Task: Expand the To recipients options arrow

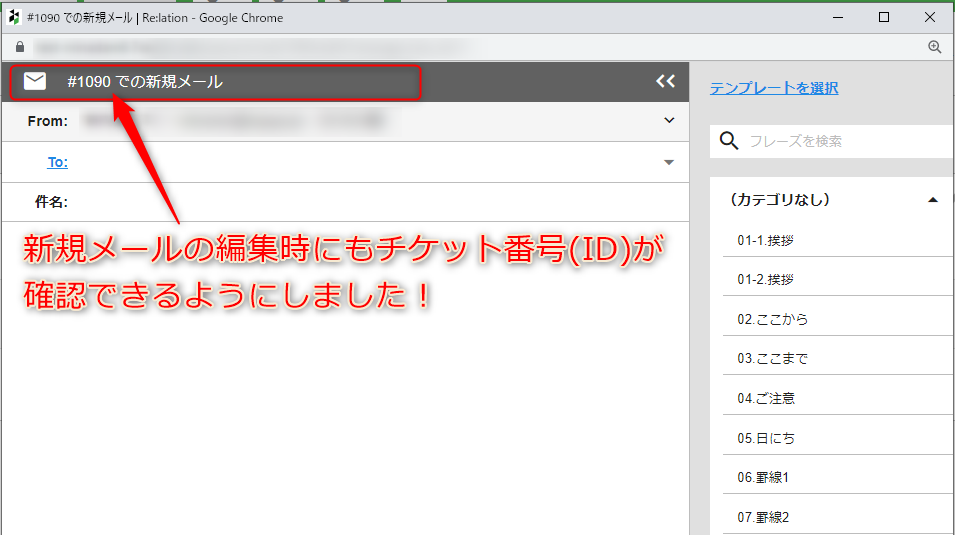Action: [669, 162]
